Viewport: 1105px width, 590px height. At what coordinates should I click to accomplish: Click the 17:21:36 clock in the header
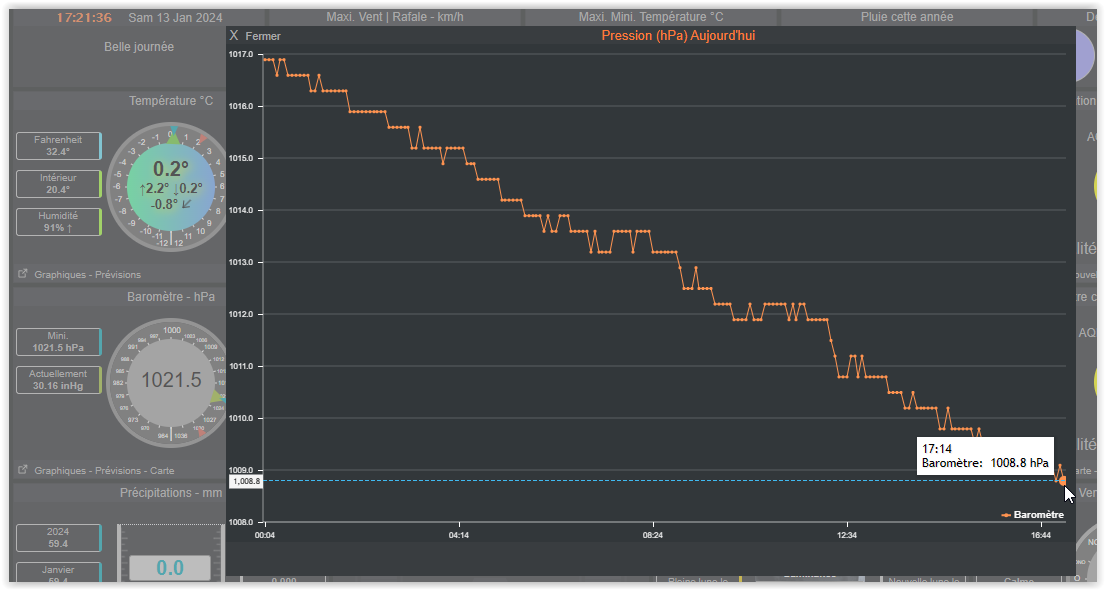tap(84, 18)
